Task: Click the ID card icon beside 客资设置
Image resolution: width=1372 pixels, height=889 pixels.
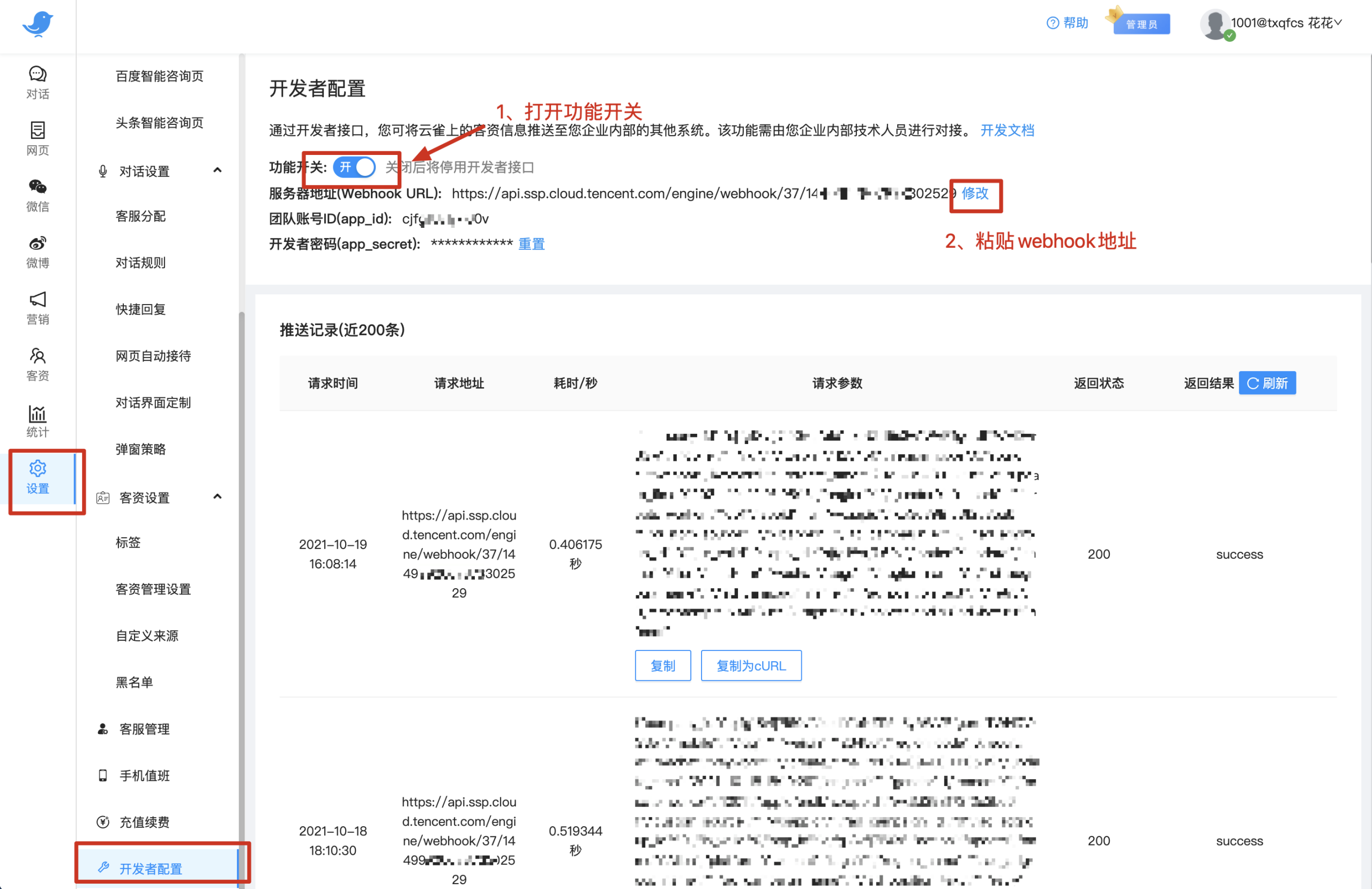Action: 102,498
